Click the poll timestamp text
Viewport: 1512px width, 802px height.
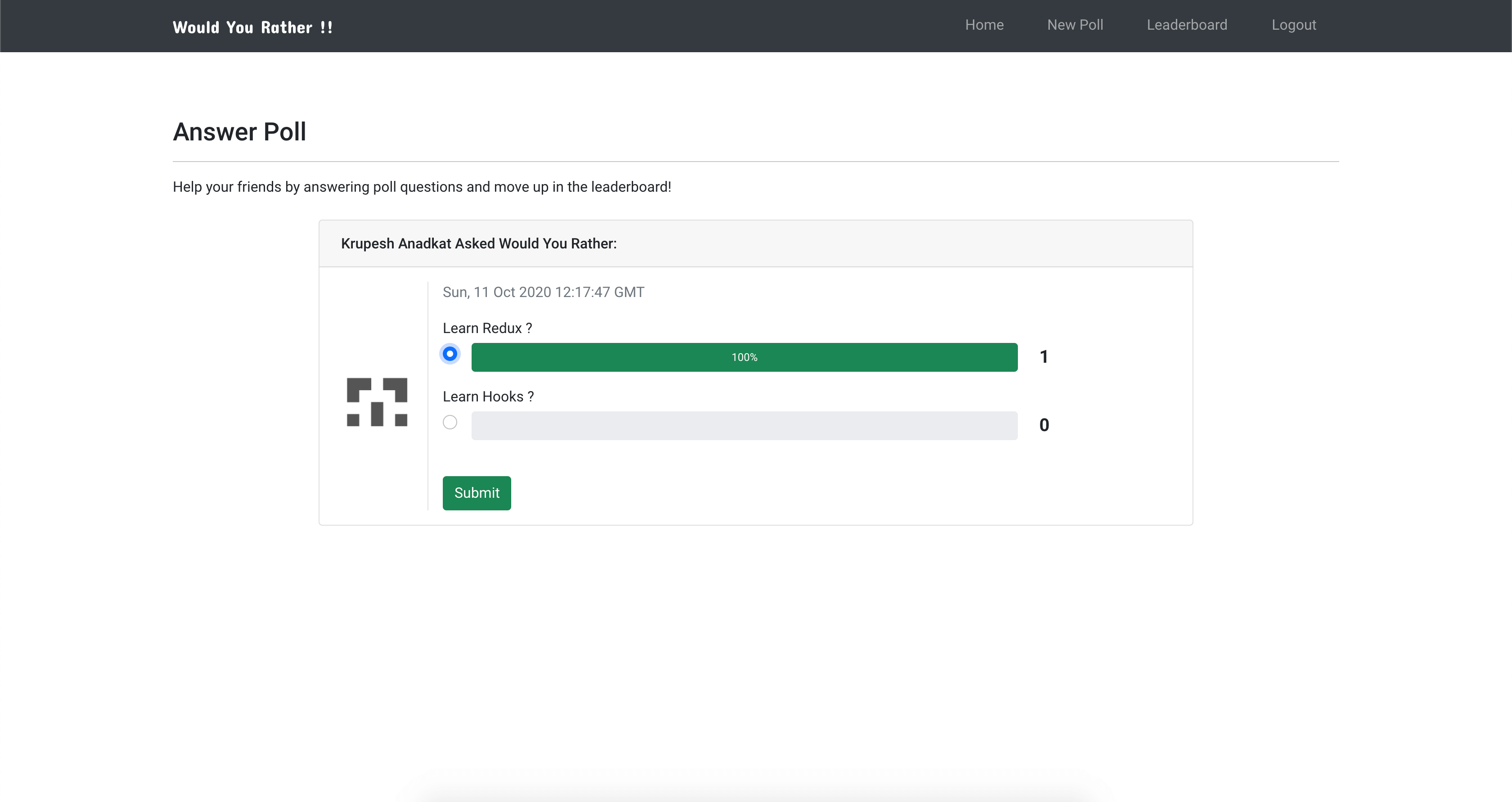[x=543, y=292]
